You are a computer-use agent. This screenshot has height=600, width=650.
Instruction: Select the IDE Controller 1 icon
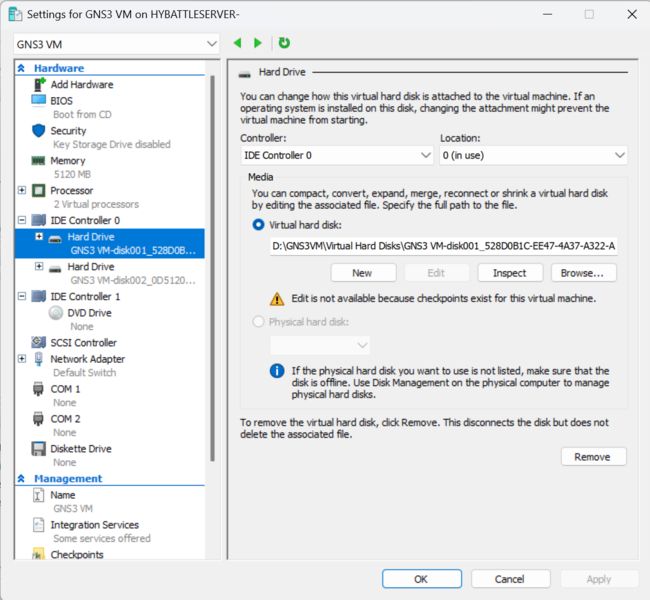coord(39,296)
